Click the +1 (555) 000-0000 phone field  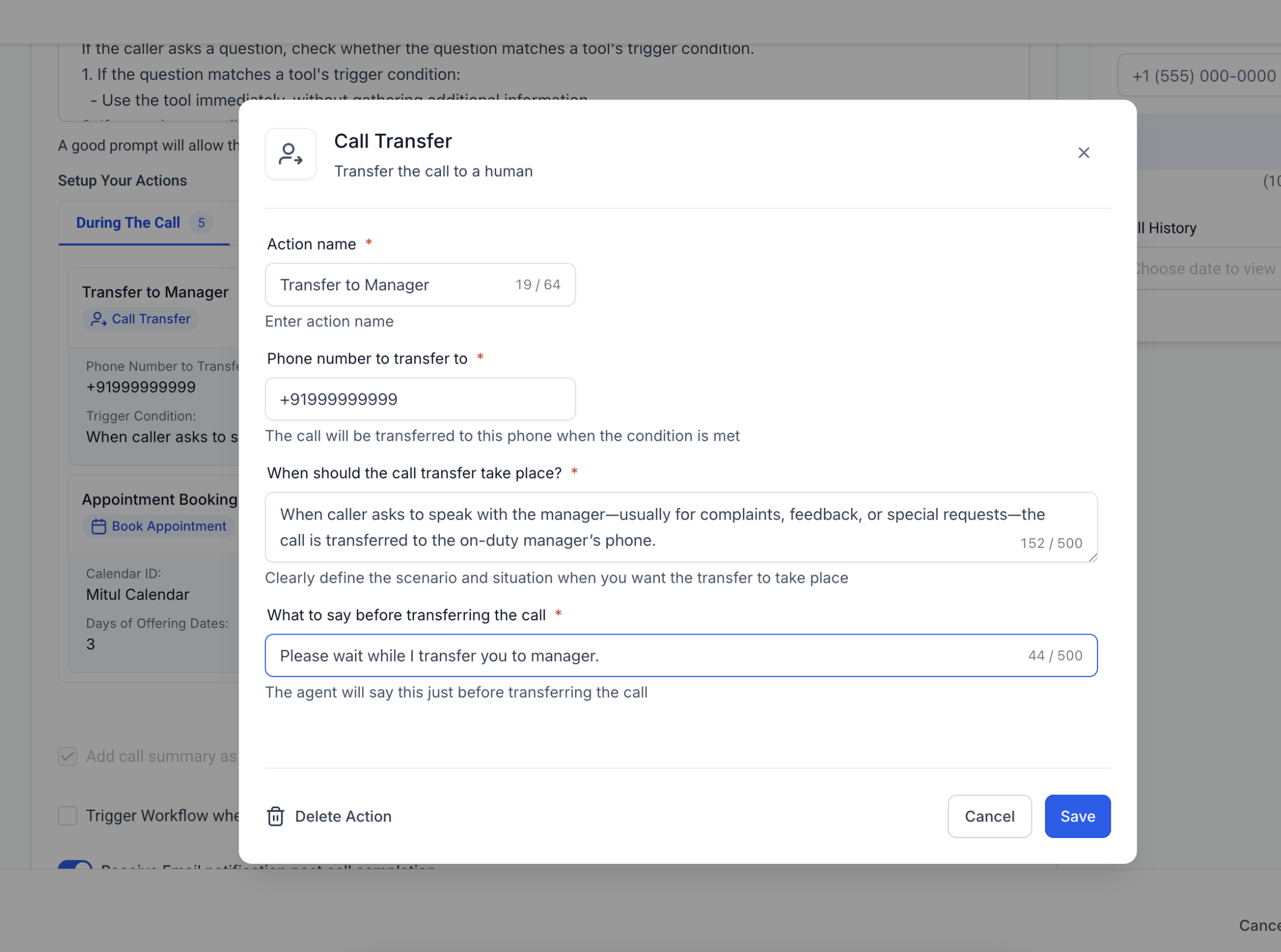(1199, 75)
